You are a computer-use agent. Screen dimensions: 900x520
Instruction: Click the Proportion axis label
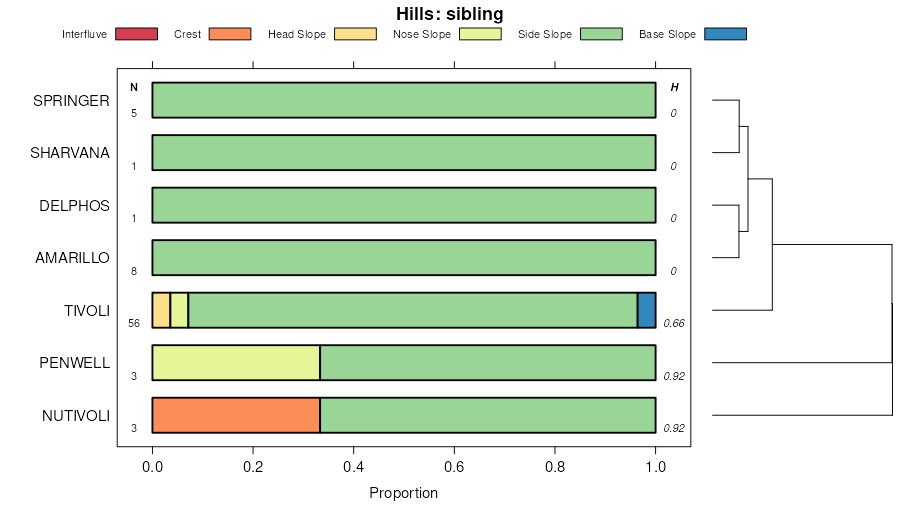click(403, 493)
